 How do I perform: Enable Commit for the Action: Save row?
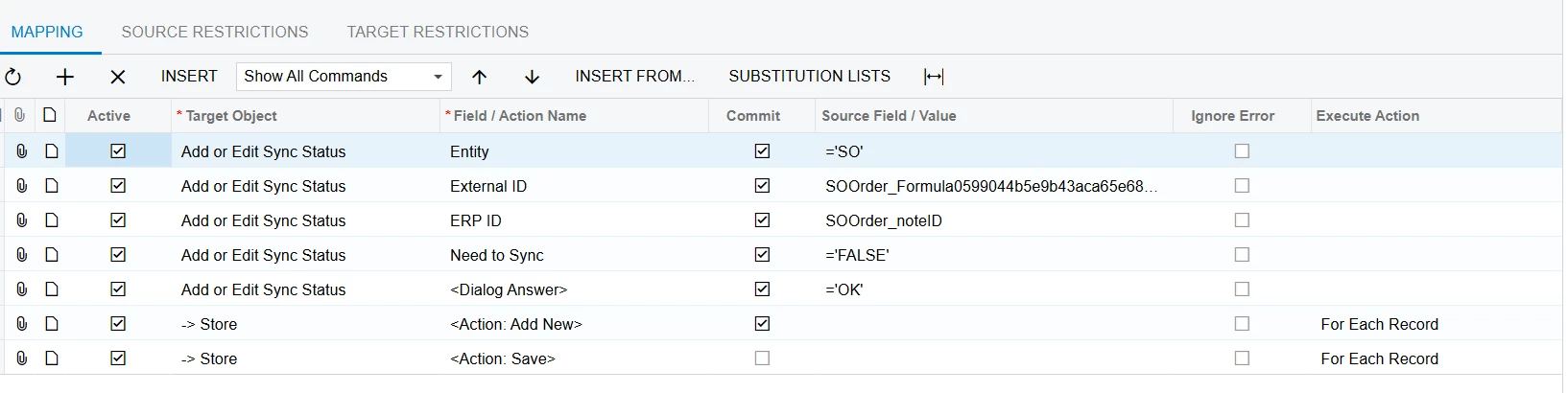(x=762, y=358)
